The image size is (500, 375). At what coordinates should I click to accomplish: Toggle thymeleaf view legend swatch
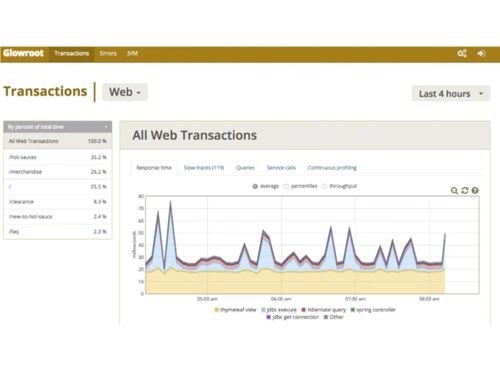tap(217, 310)
